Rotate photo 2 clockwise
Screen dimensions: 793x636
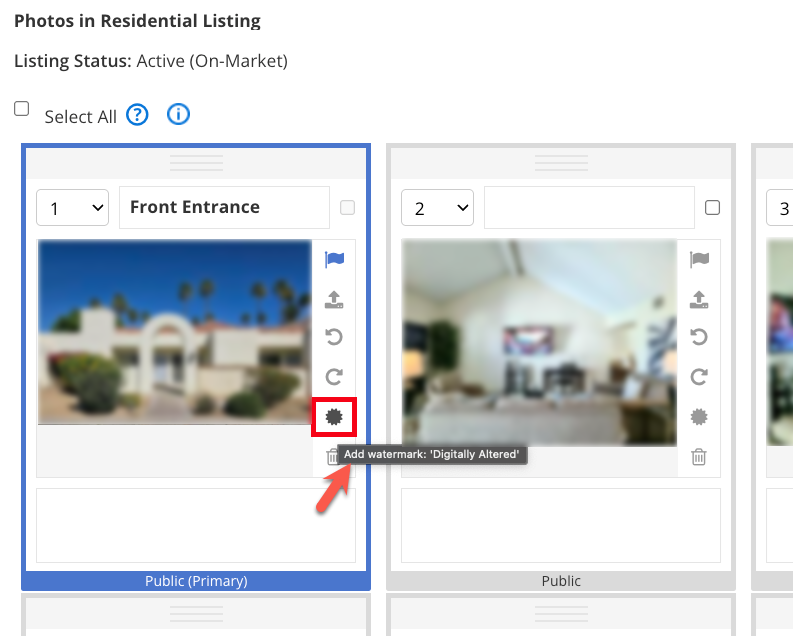pos(699,377)
